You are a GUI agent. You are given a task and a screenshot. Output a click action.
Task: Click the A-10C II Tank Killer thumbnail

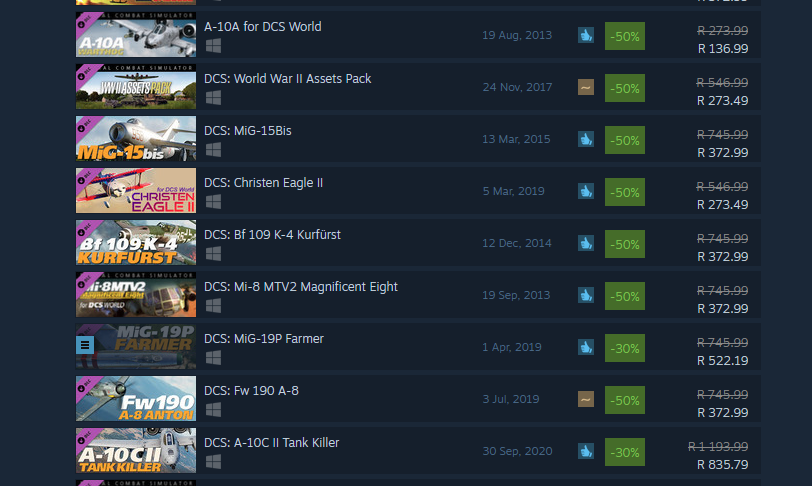[136, 450]
